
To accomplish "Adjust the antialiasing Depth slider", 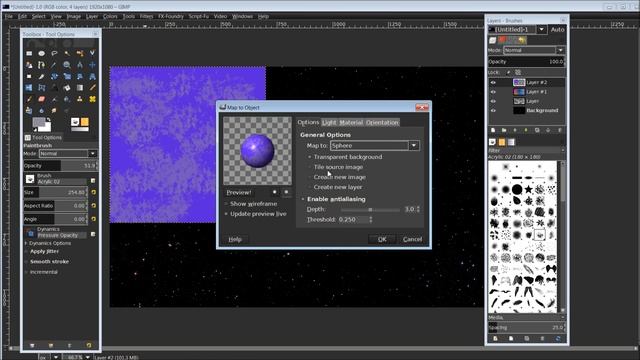I will [x=370, y=209].
